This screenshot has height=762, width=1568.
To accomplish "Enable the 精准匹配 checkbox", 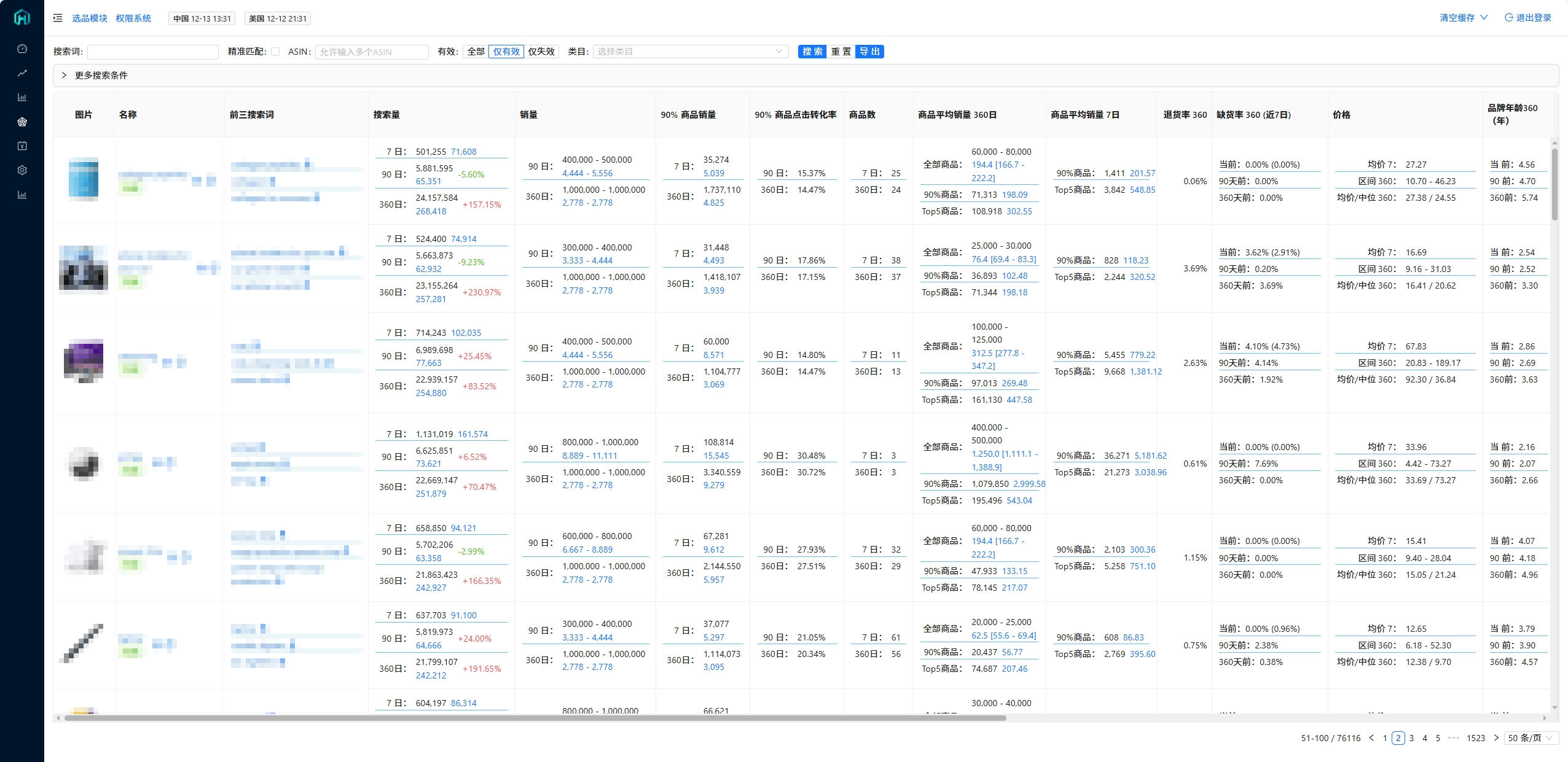I will [275, 52].
